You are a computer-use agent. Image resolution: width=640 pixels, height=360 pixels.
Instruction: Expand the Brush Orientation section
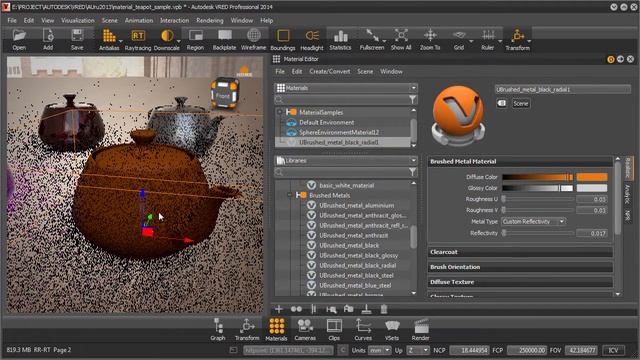pyautogui.click(x=520, y=267)
